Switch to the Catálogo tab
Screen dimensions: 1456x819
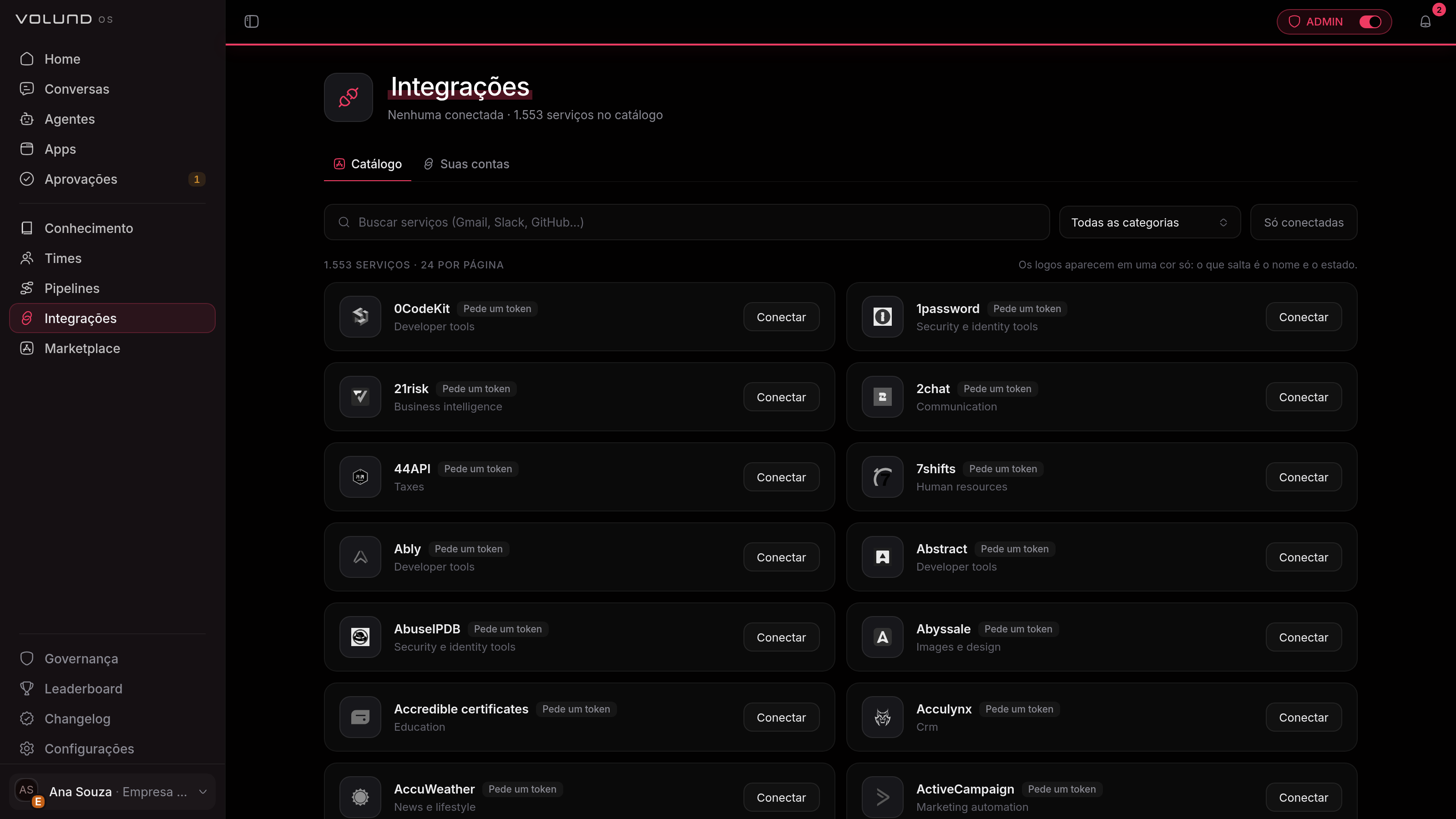pyautogui.click(x=367, y=164)
